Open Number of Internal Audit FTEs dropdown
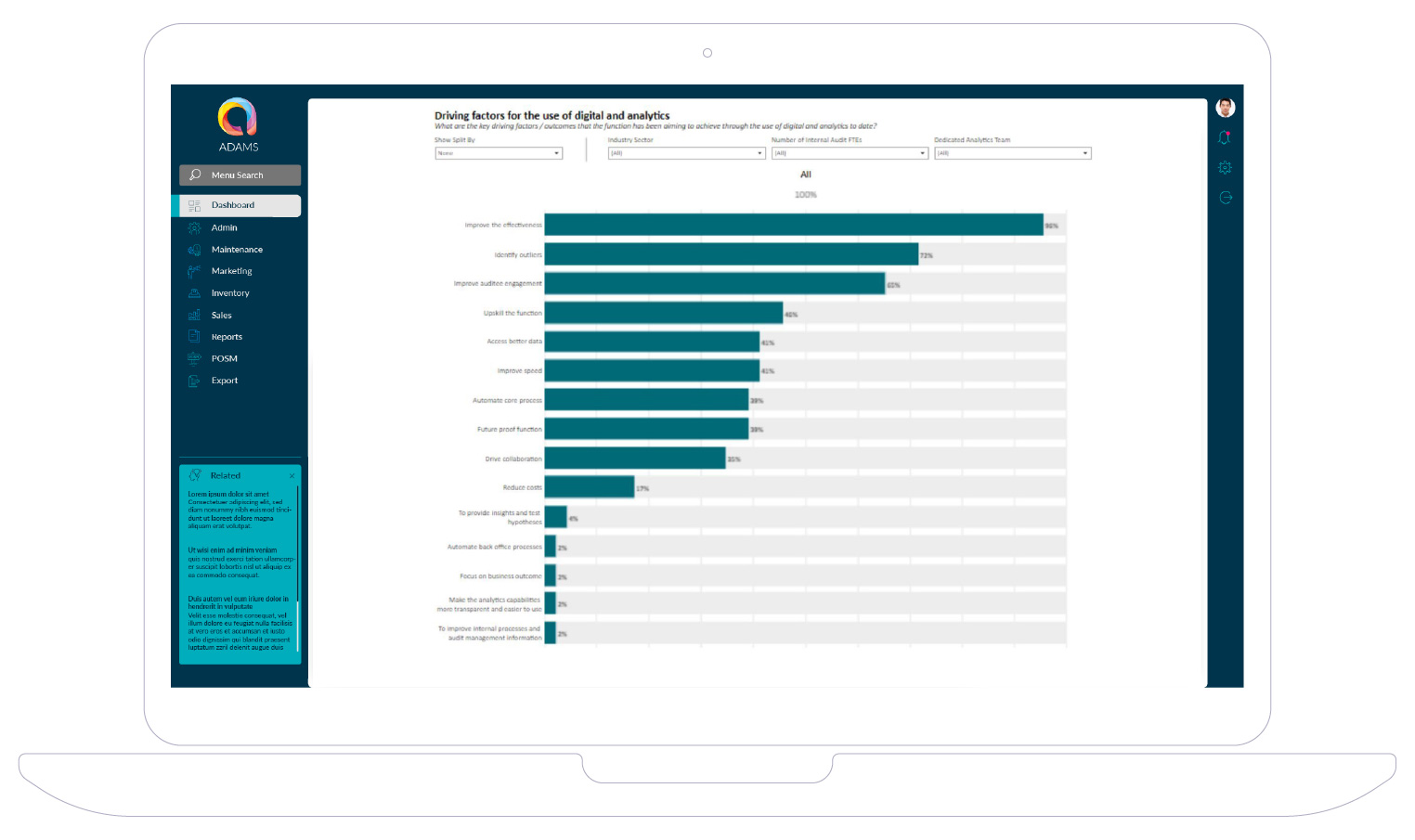Screen dimensions: 1415x840 point(850,153)
